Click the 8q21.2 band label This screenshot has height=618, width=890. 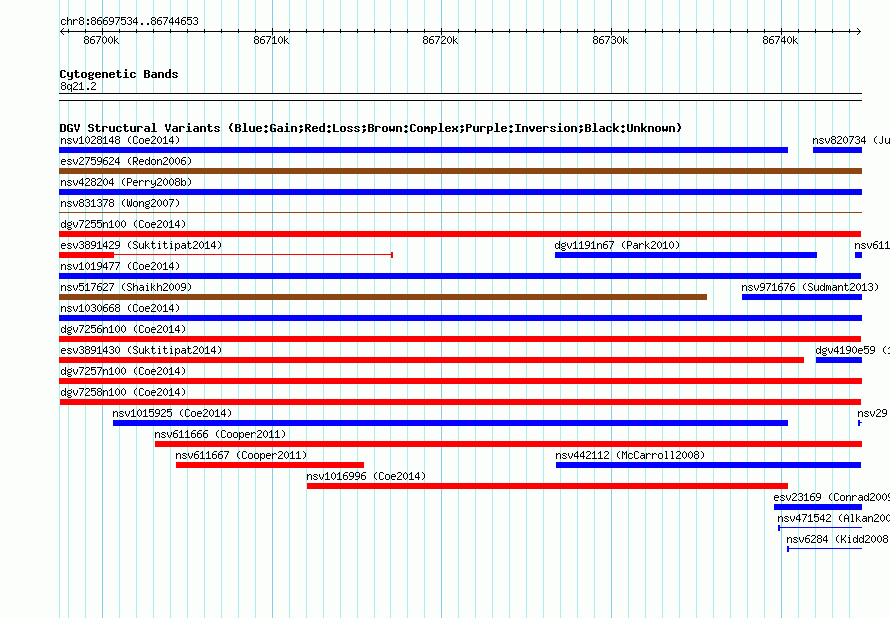click(x=78, y=86)
